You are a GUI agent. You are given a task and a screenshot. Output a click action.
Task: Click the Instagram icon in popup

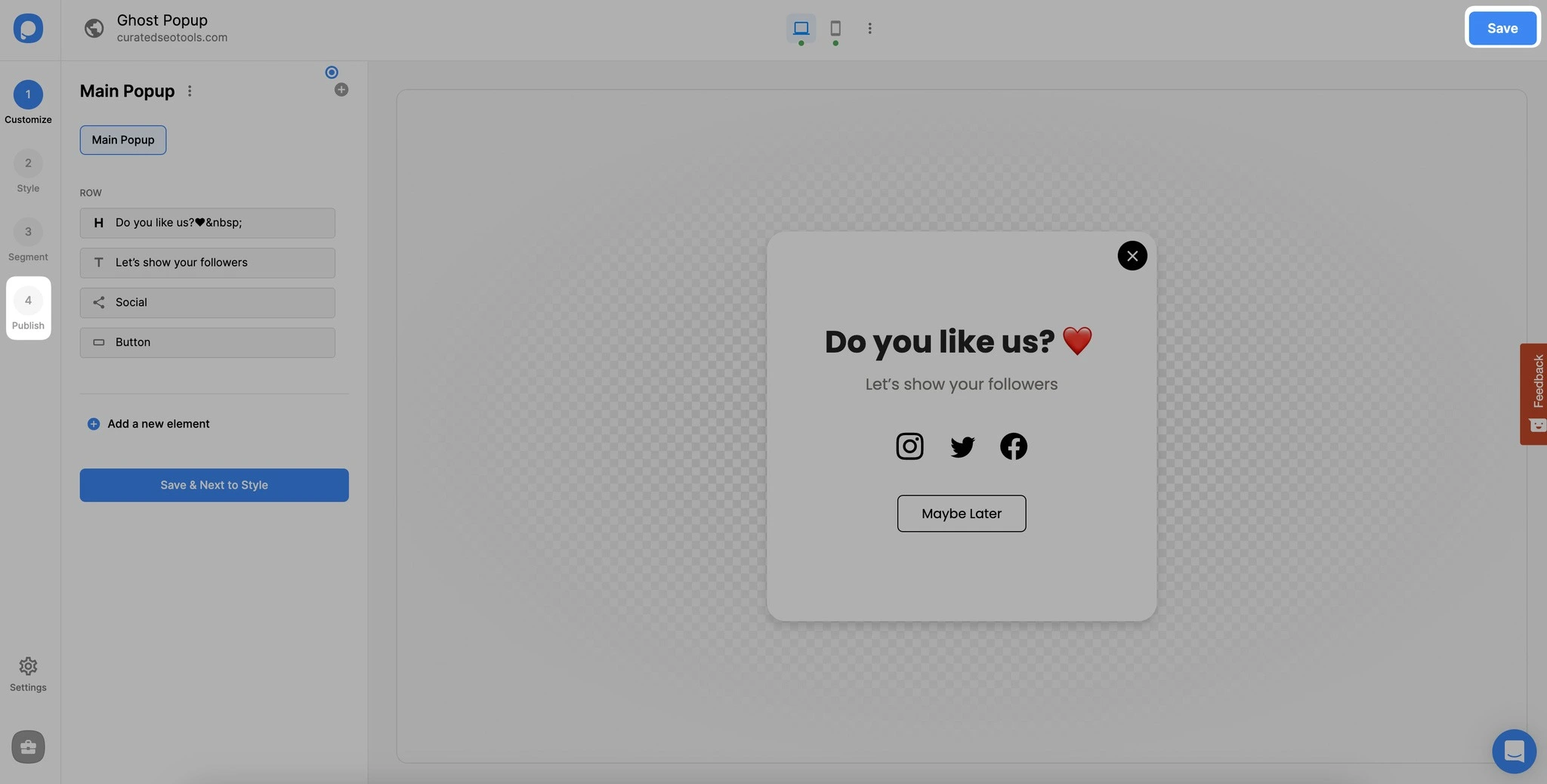coord(909,446)
